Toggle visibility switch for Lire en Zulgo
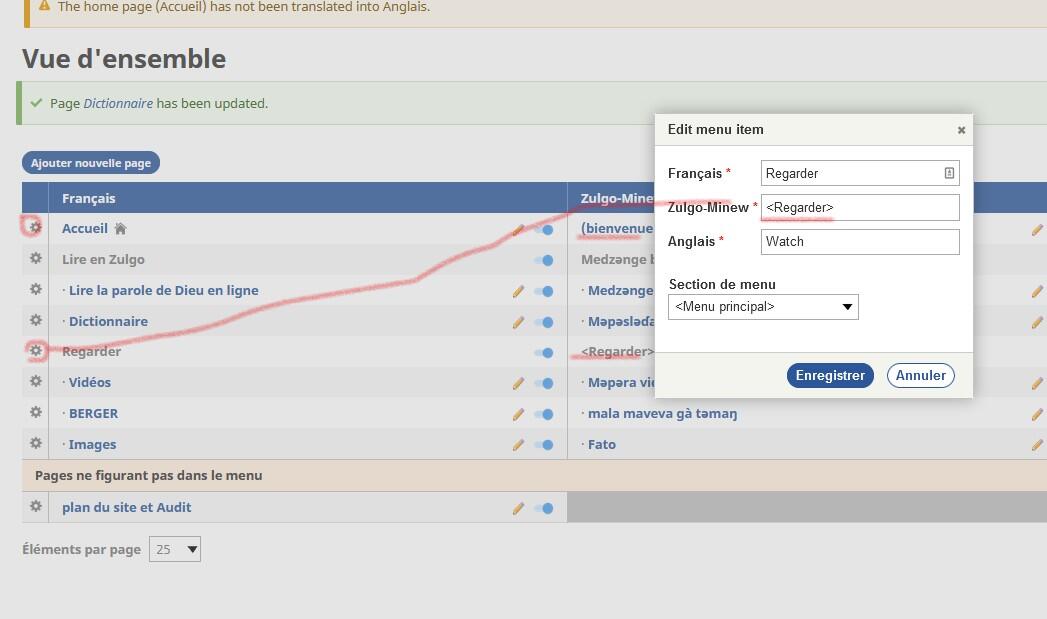1047x619 pixels. click(x=544, y=260)
